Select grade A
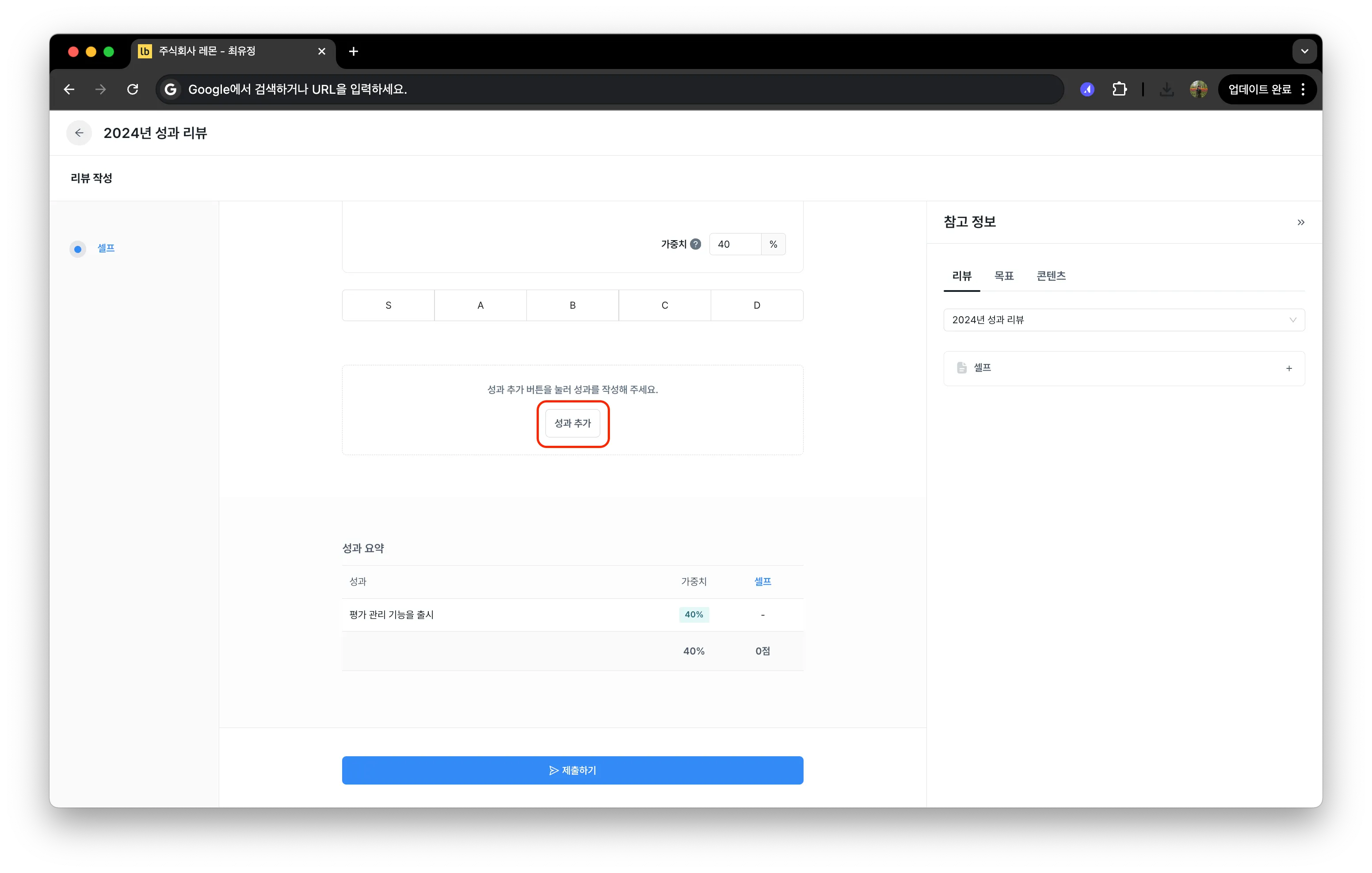Viewport: 1372px width, 873px height. point(480,306)
